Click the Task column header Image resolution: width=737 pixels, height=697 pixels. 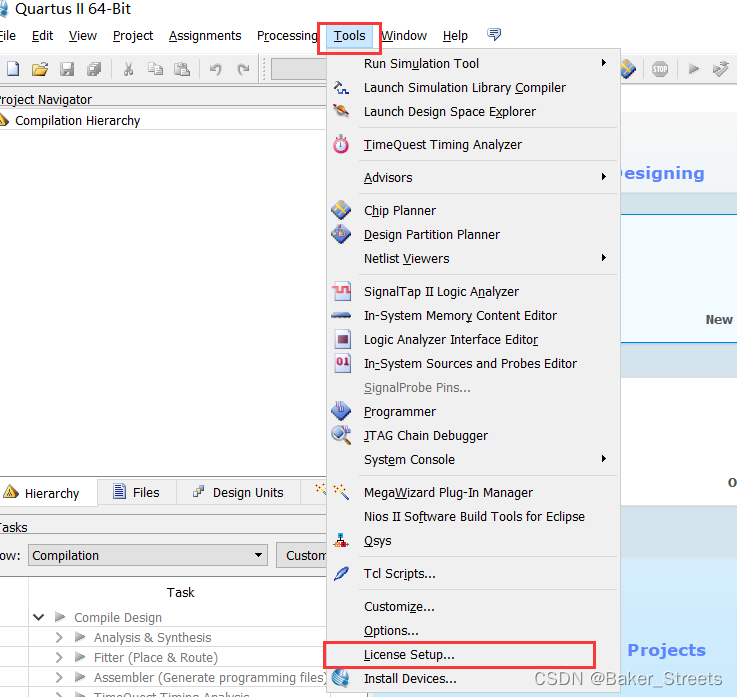pos(180,592)
